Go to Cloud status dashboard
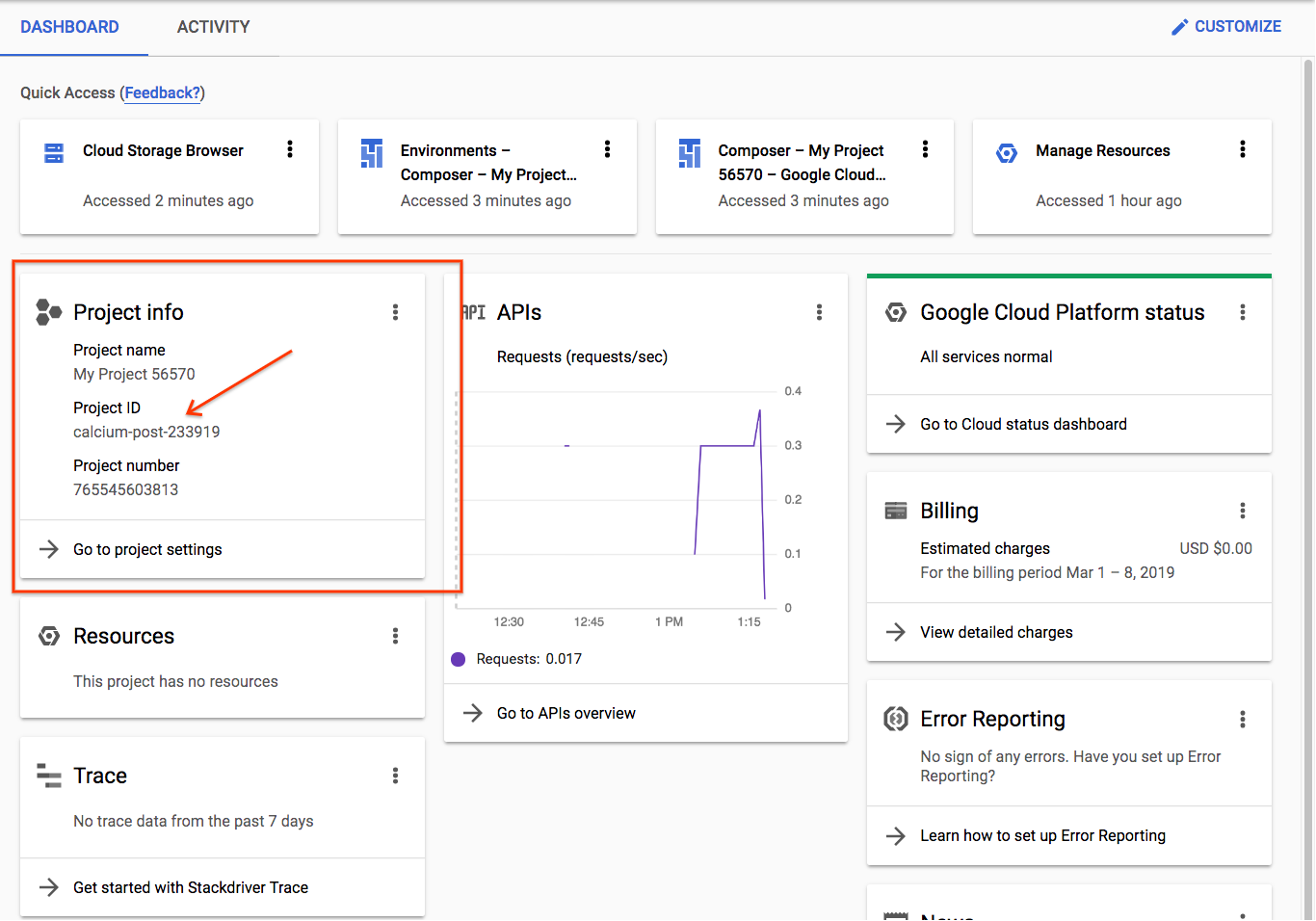The height and width of the screenshot is (921, 1316). click(x=1023, y=424)
